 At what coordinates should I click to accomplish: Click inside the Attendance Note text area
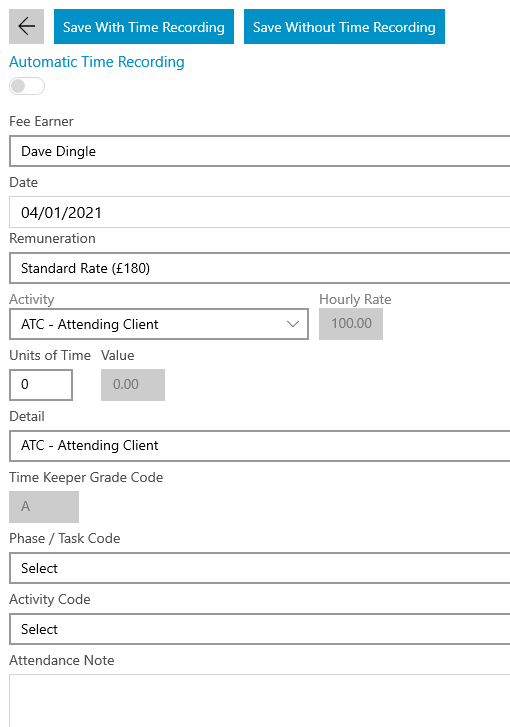pos(260,700)
